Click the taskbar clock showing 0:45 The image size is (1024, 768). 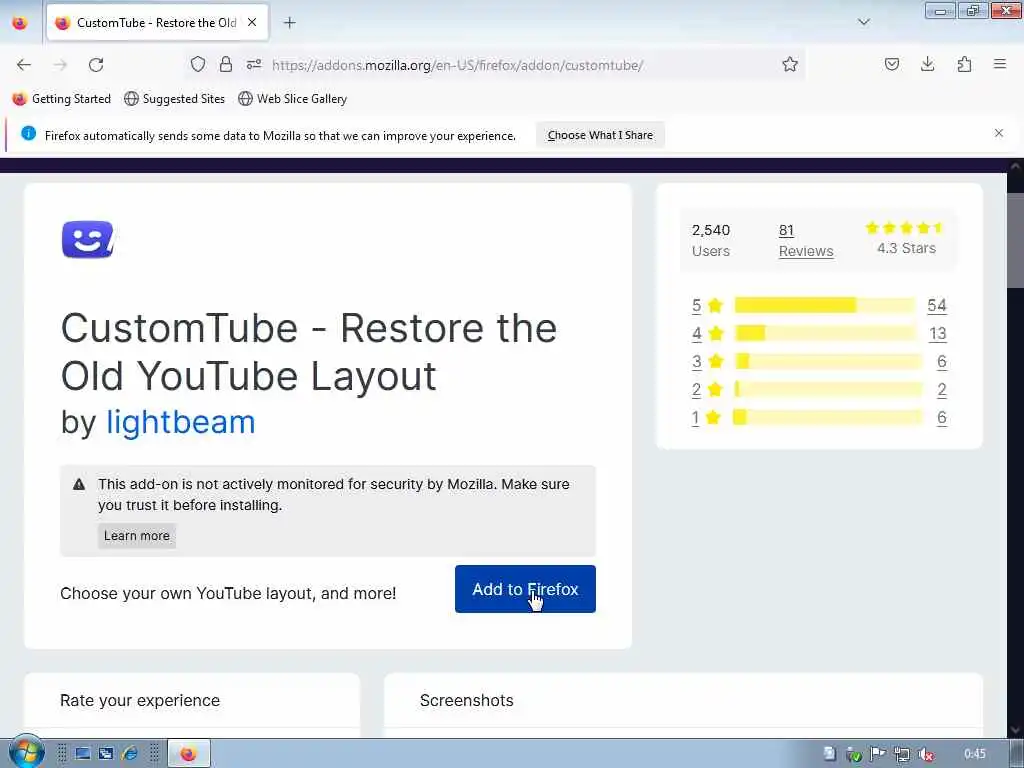tap(974, 754)
